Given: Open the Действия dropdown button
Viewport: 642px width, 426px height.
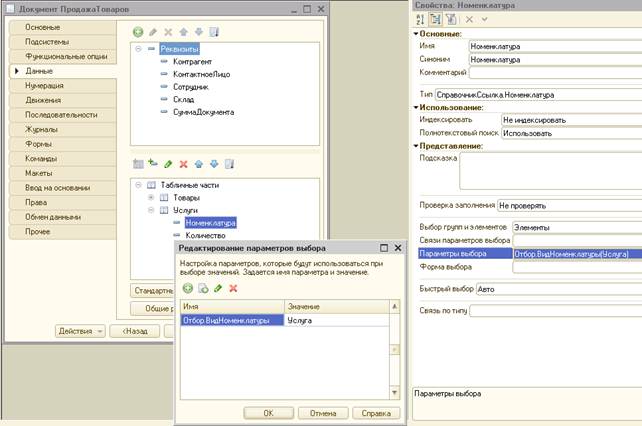Looking at the screenshot, I should [80, 331].
